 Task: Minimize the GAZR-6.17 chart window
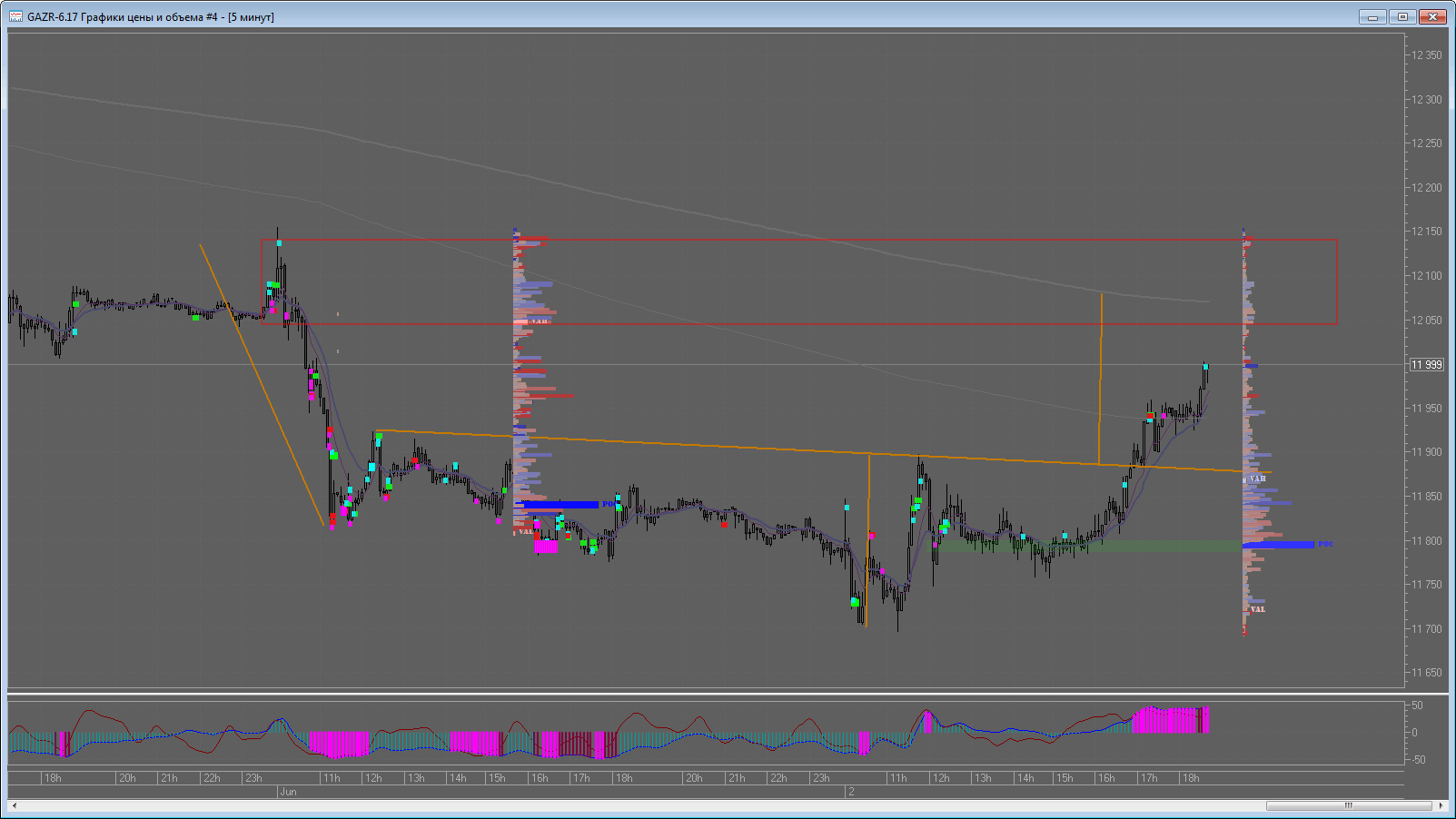point(1372,16)
